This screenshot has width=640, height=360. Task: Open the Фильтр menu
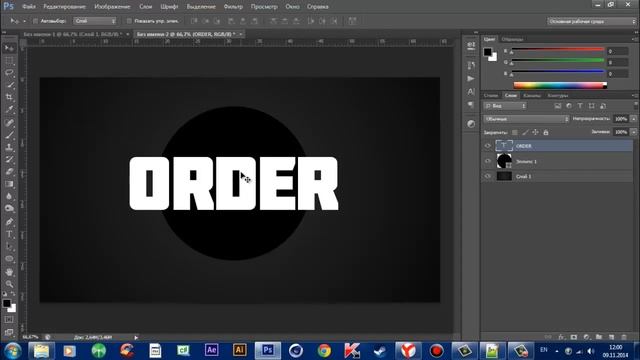233,7
